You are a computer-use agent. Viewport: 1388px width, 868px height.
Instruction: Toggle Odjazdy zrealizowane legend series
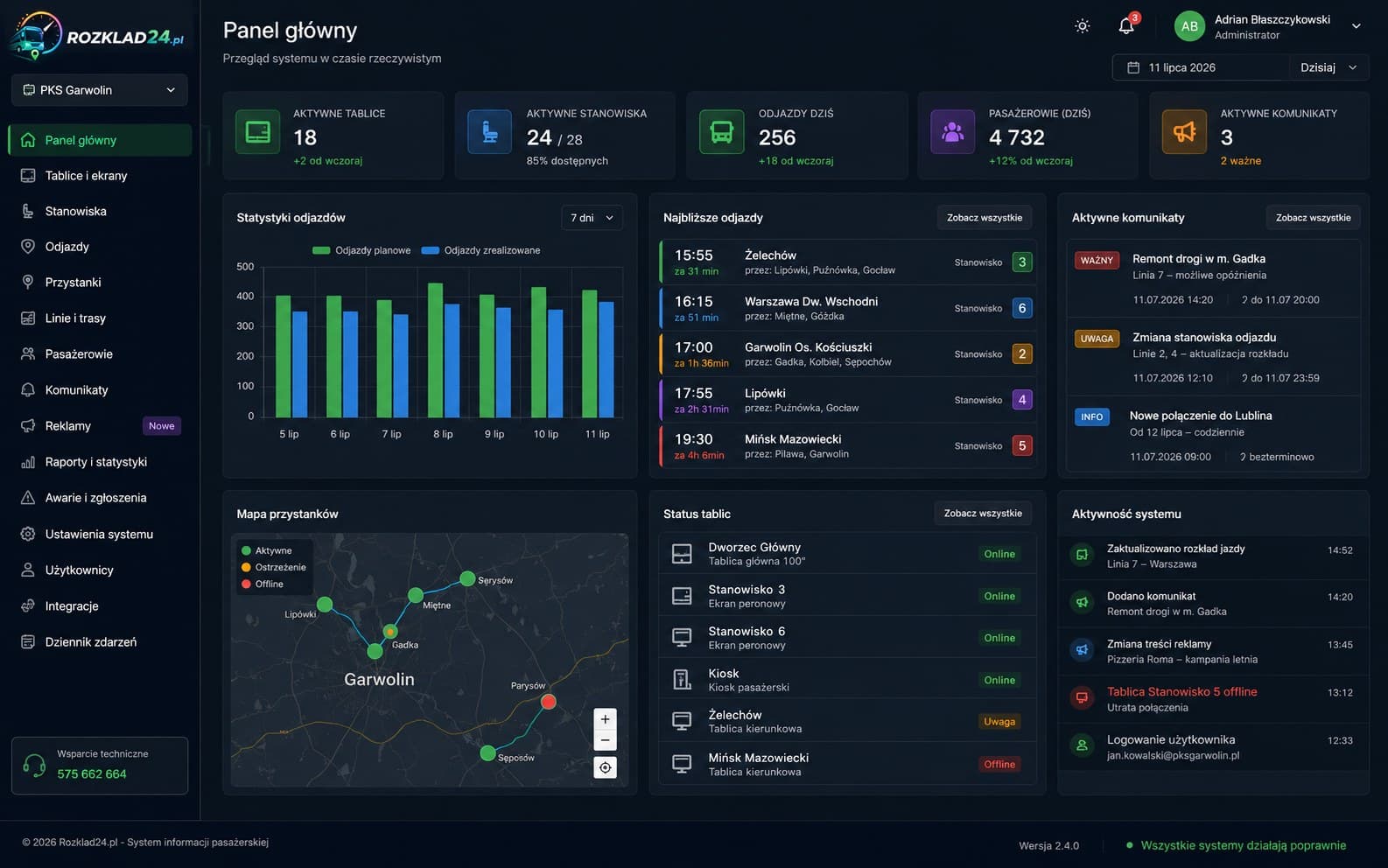(x=480, y=250)
